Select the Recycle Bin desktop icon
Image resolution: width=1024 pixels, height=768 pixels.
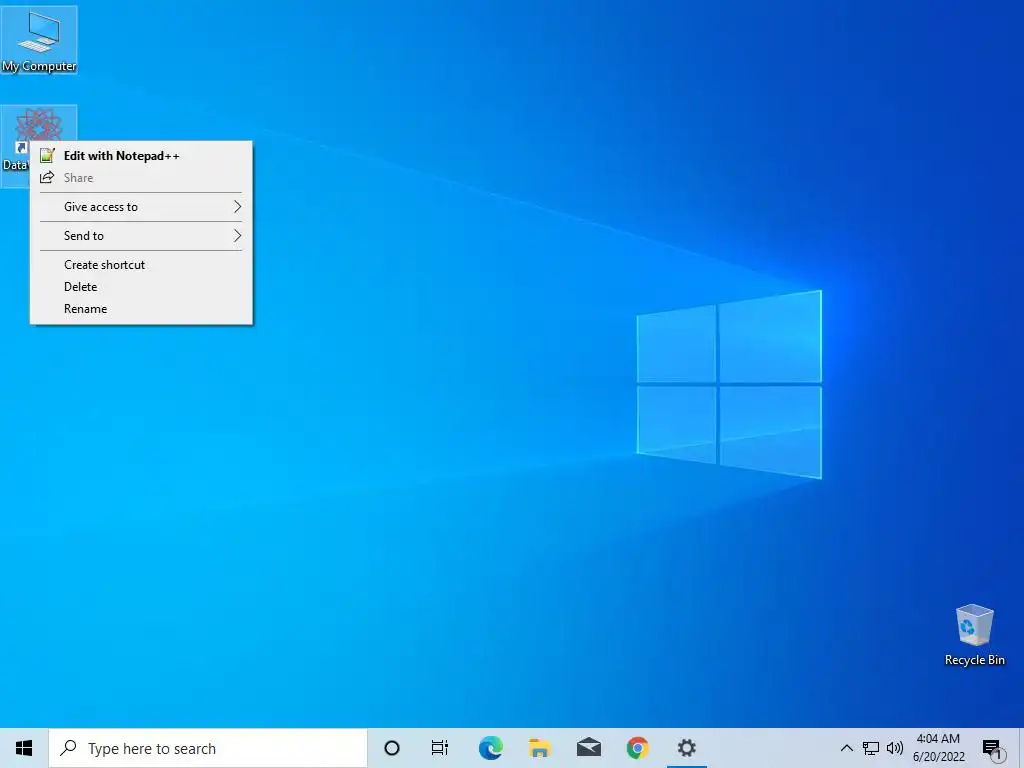pos(974,635)
